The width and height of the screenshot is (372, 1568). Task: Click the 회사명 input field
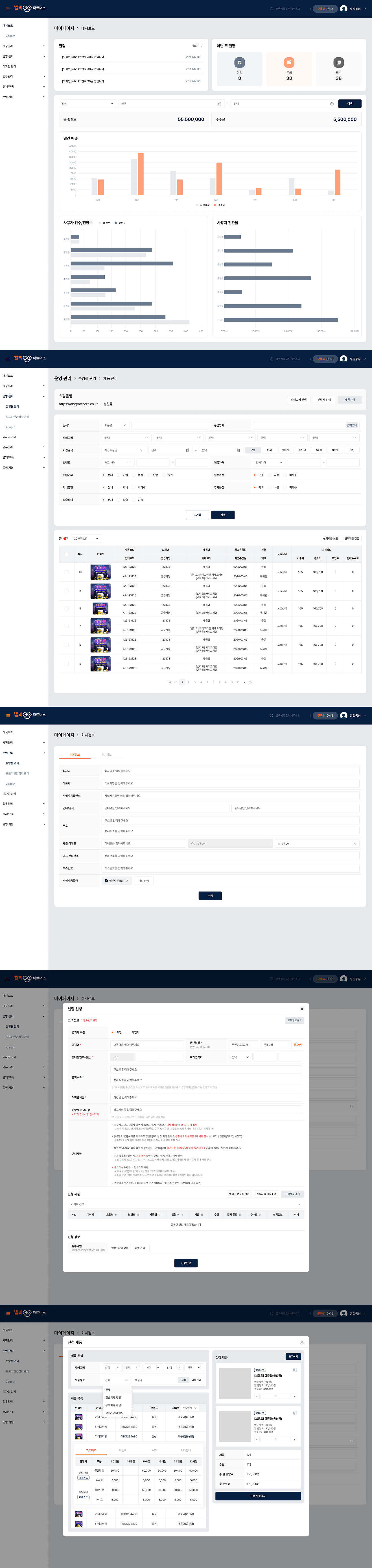pyautogui.click(x=230, y=771)
